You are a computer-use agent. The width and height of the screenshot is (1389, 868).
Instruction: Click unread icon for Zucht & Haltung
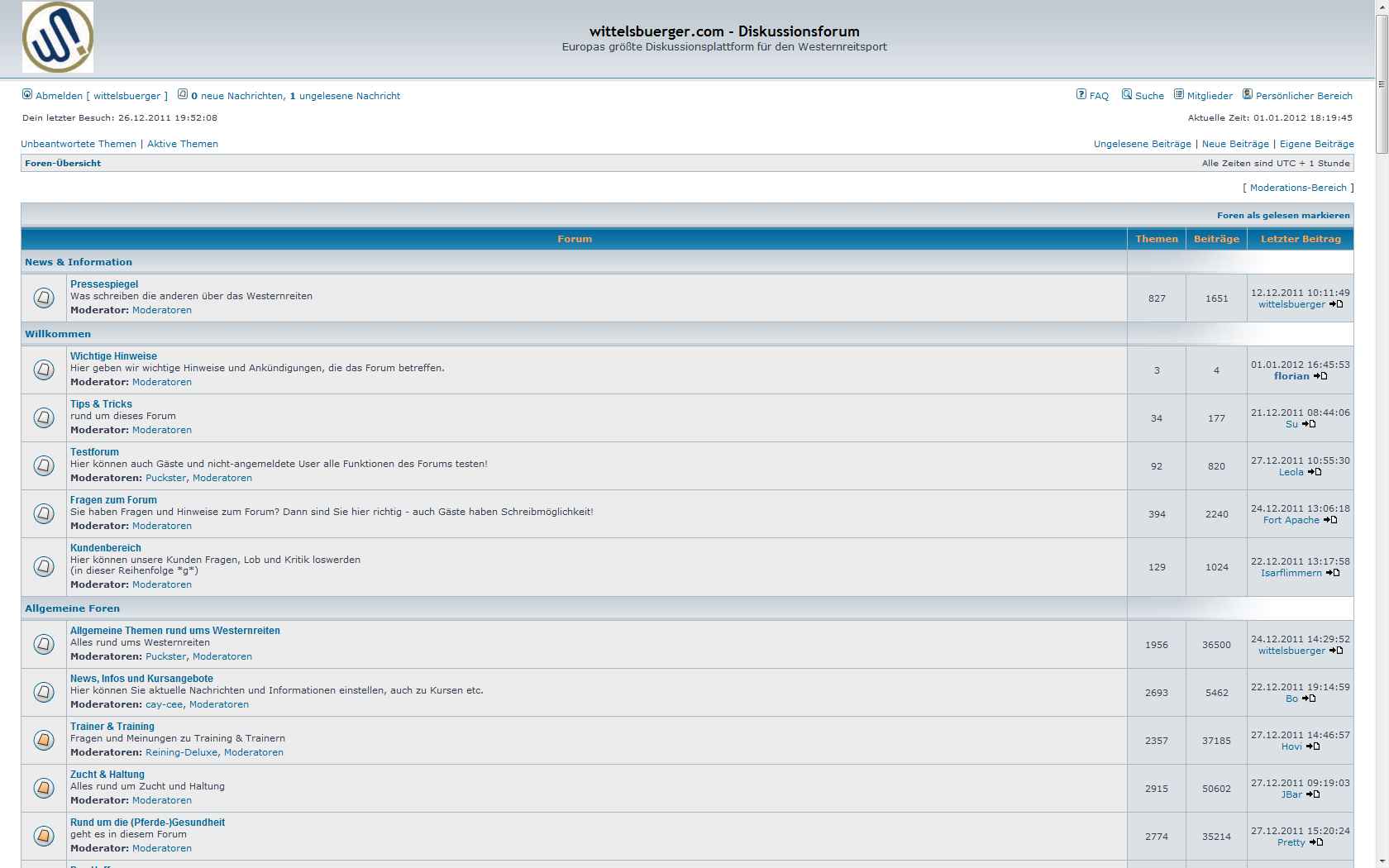44,788
